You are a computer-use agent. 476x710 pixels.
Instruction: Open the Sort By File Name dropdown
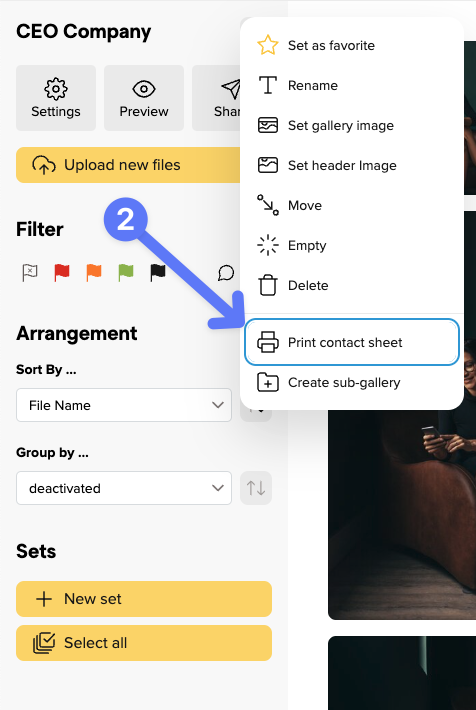[x=124, y=405]
